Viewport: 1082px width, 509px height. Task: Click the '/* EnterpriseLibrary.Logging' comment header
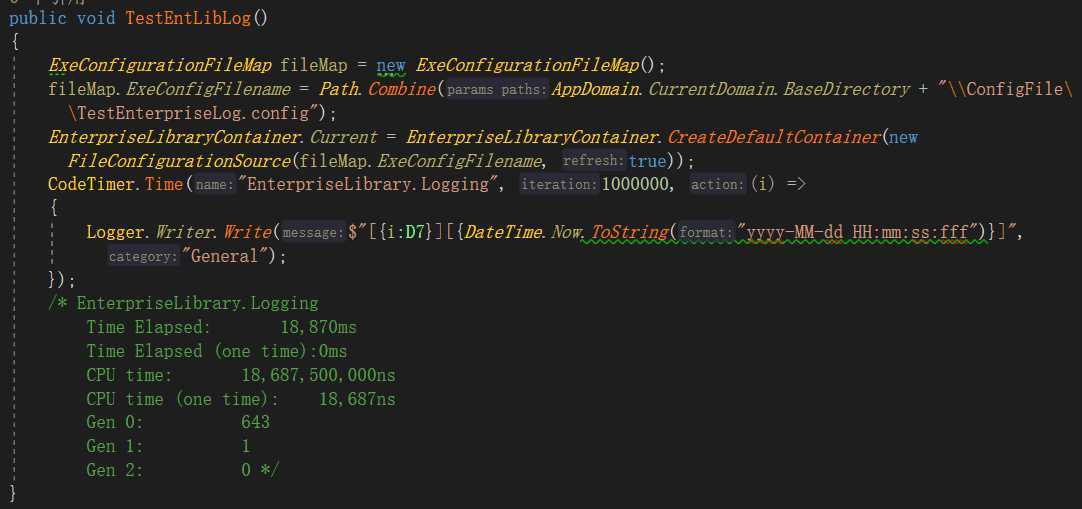coord(183,303)
